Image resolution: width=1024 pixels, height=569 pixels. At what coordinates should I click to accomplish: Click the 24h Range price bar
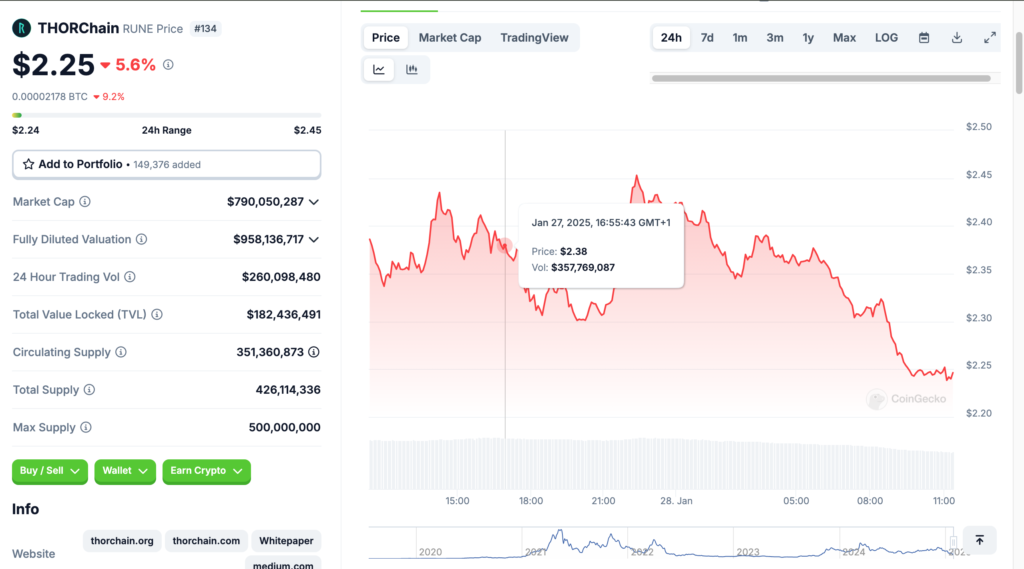pyautogui.click(x=167, y=116)
